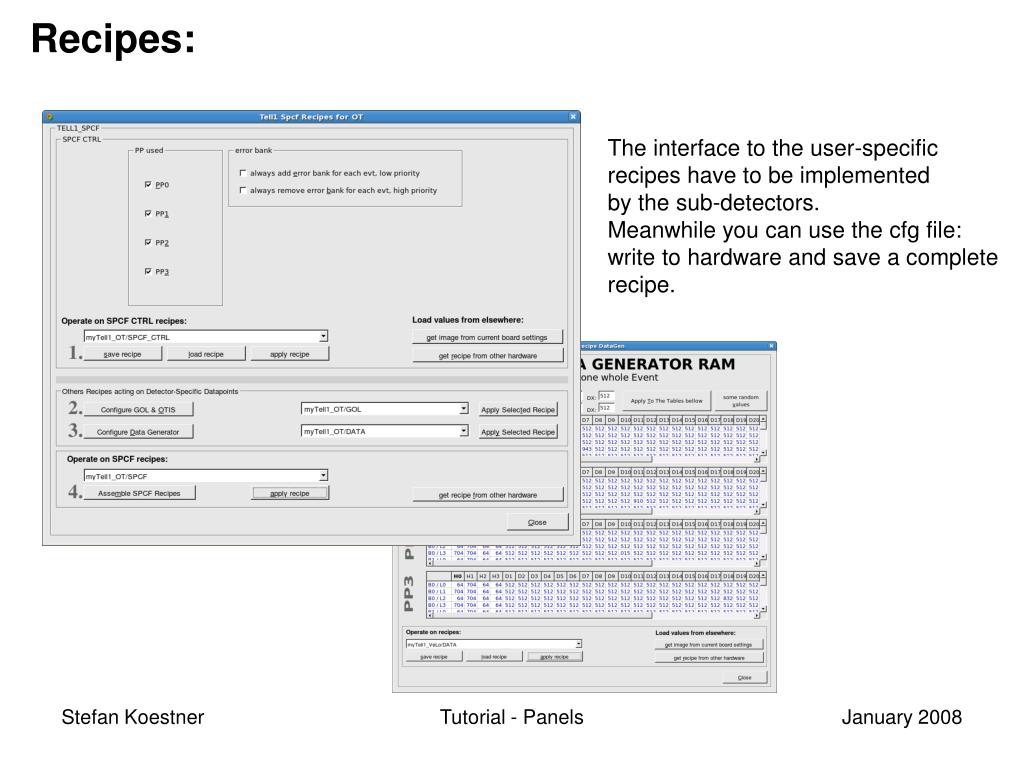Click Configure GOL & OTIS button

point(138,409)
